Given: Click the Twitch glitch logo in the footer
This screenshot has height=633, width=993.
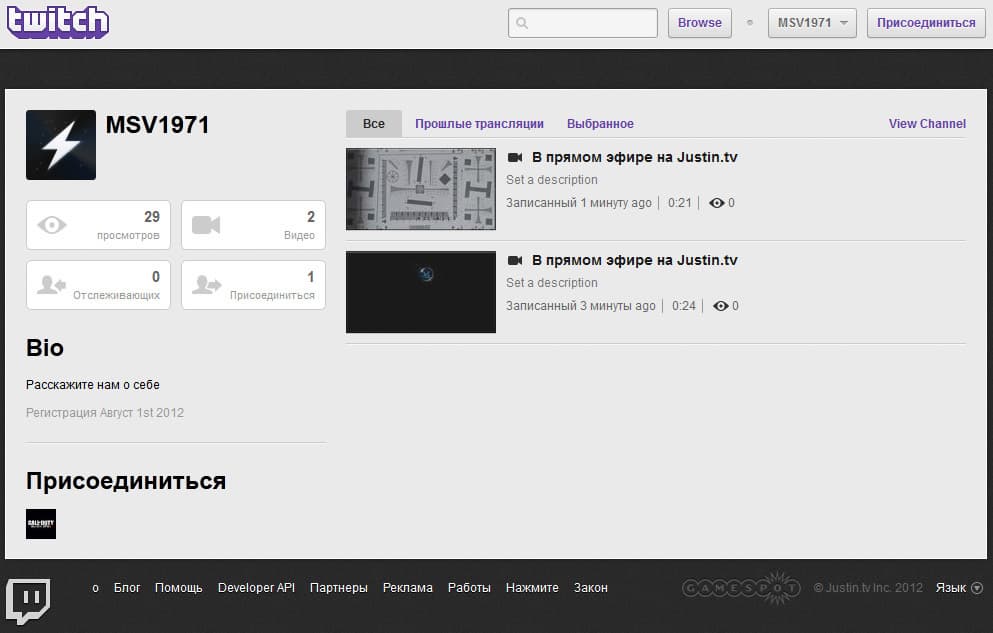Looking at the screenshot, I should pos(28,599).
